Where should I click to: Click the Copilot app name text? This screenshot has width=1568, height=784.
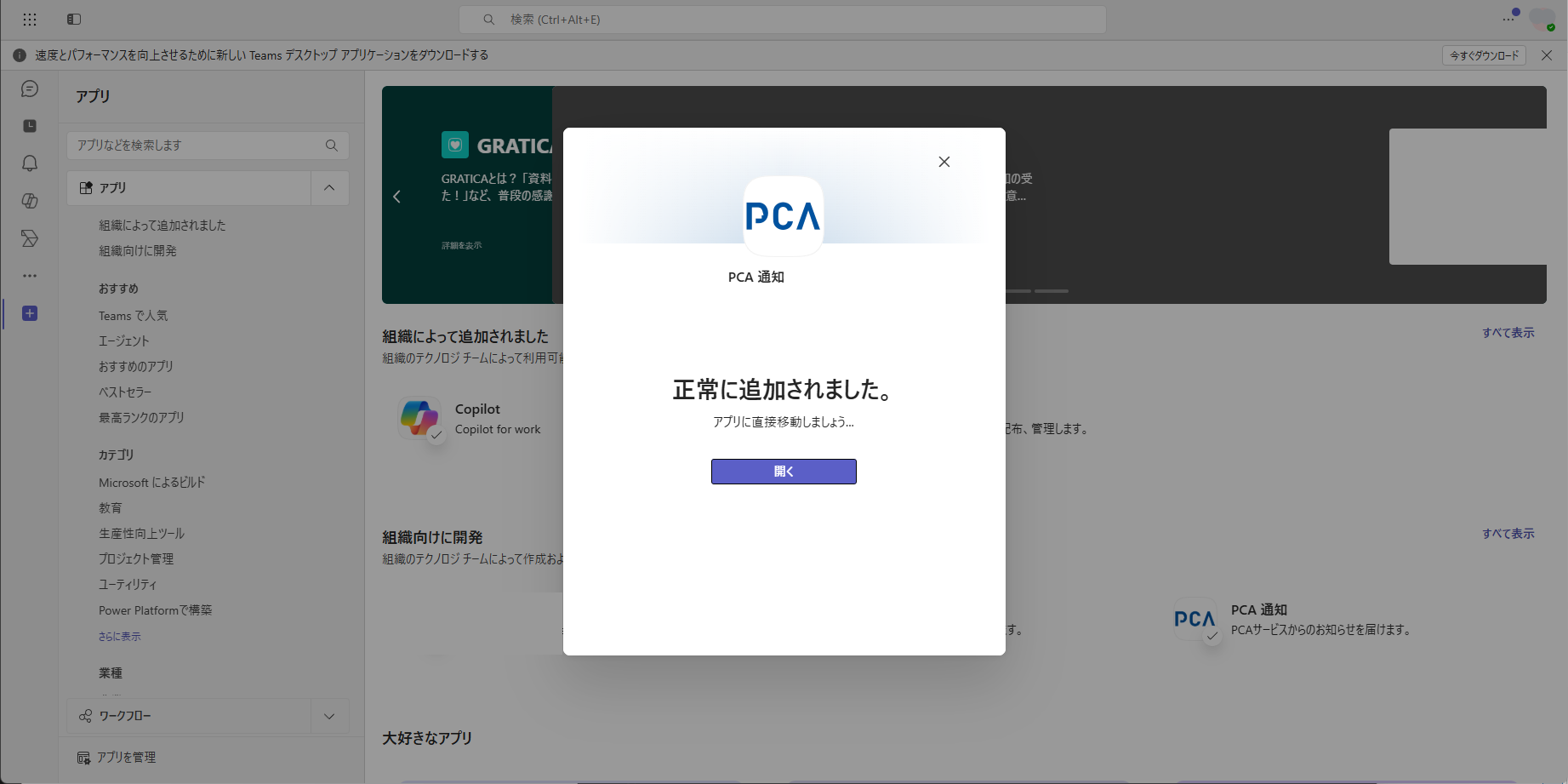[x=477, y=409]
